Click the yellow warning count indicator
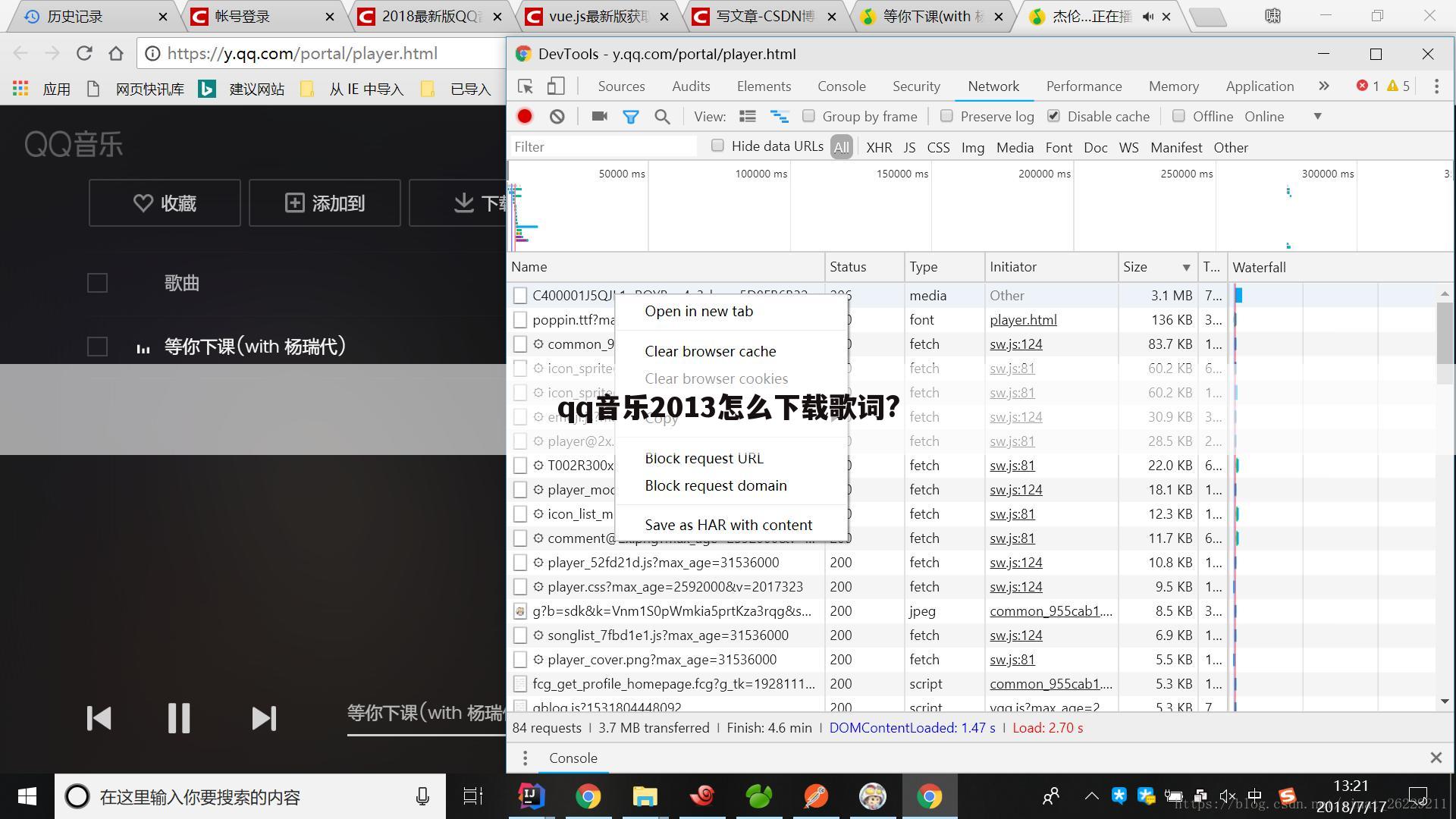The height and width of the screenshot is (819, 1456). [1398, 86]
